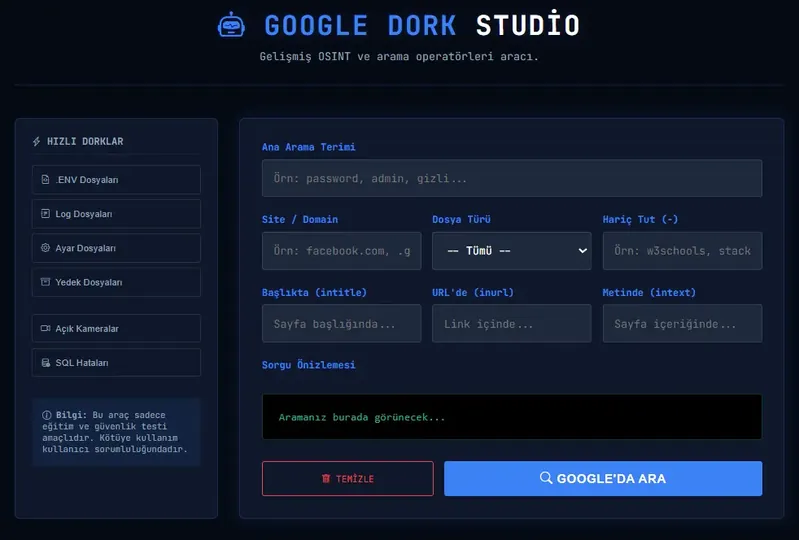The image size is (799, 540).
Task: Click the database icon on SQL Hataları
Action: (x=45, y=362)
